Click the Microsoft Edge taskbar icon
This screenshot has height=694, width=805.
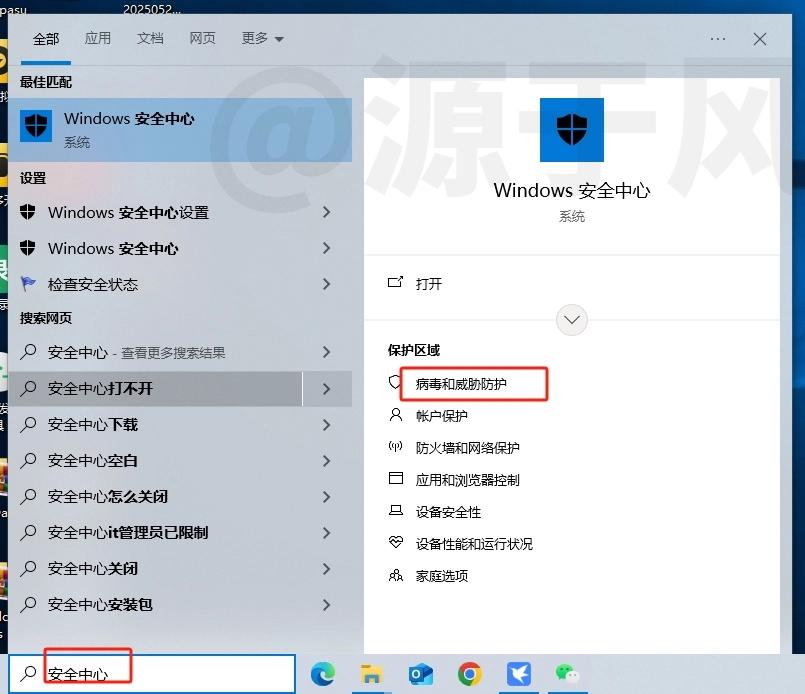pyautogui.click(x=322, y=674)
